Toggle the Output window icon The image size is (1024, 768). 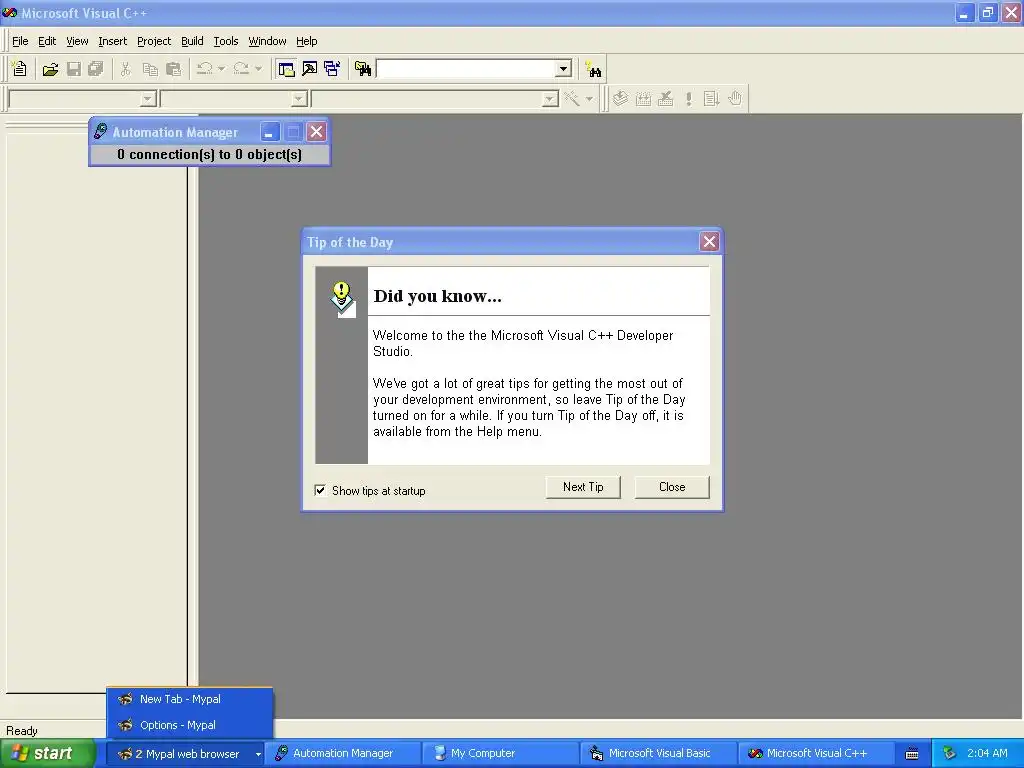(310, 69)
